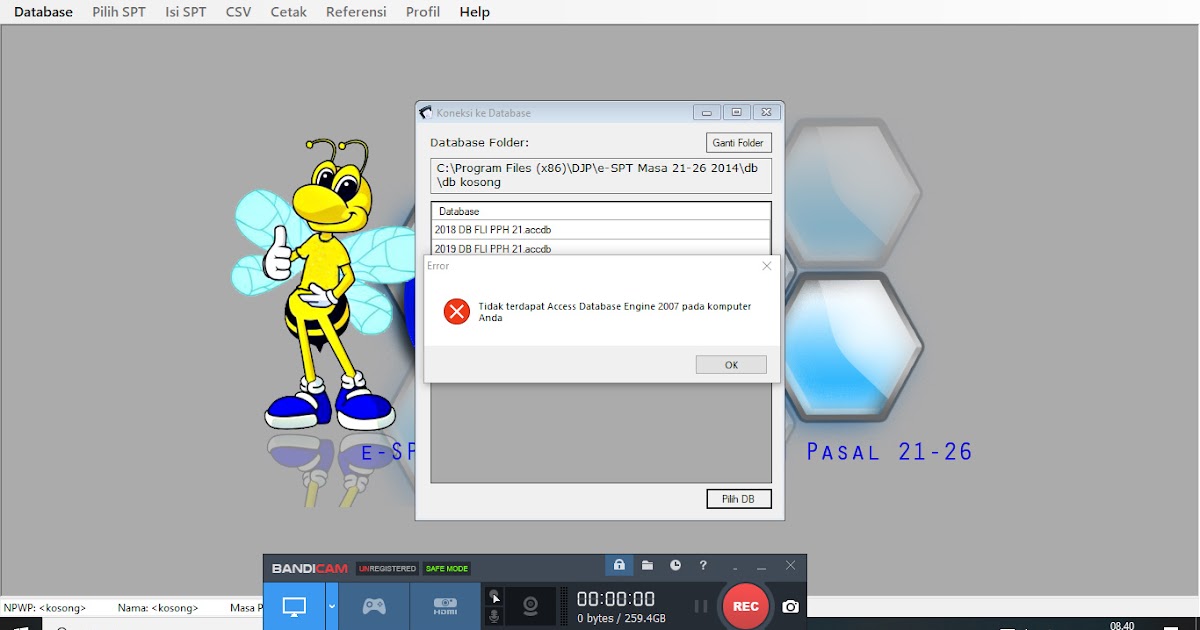Open the Cetak menu
The width and height of the screenshot is (1200, 630).
[288, 12]
